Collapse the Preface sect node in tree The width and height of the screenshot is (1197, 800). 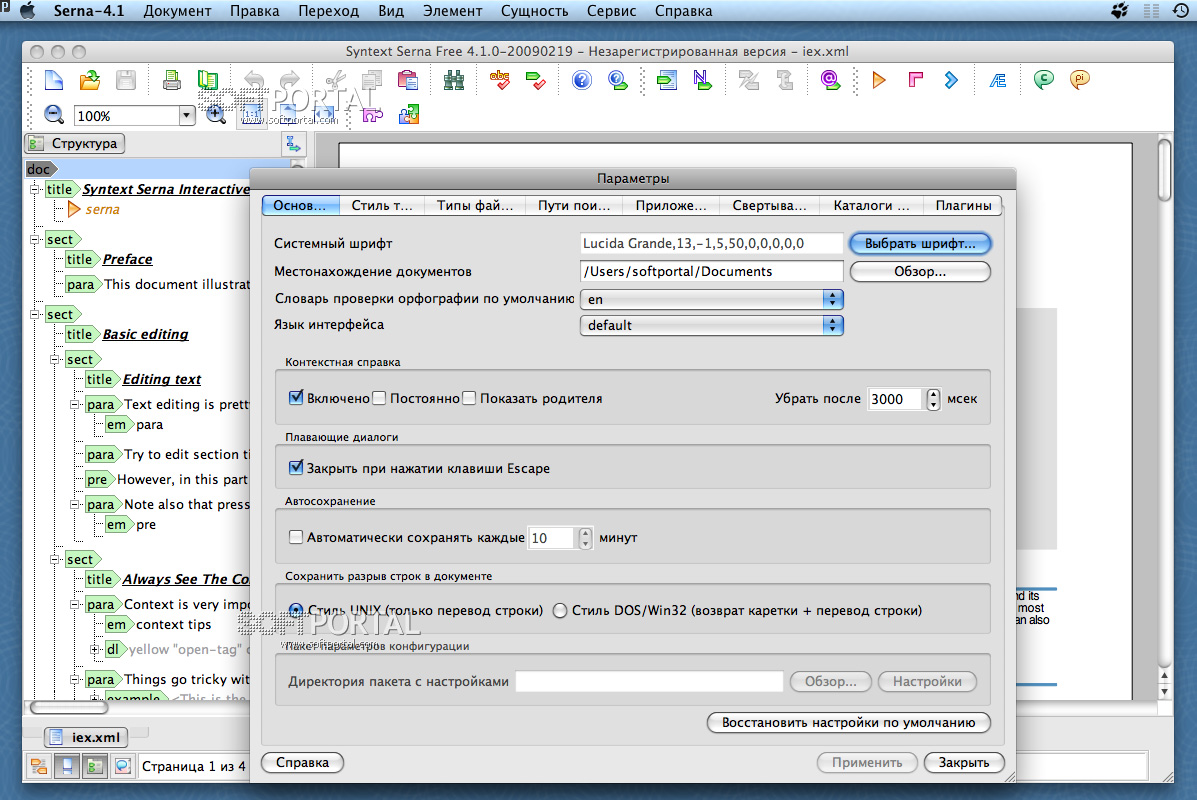pos(35,240)
